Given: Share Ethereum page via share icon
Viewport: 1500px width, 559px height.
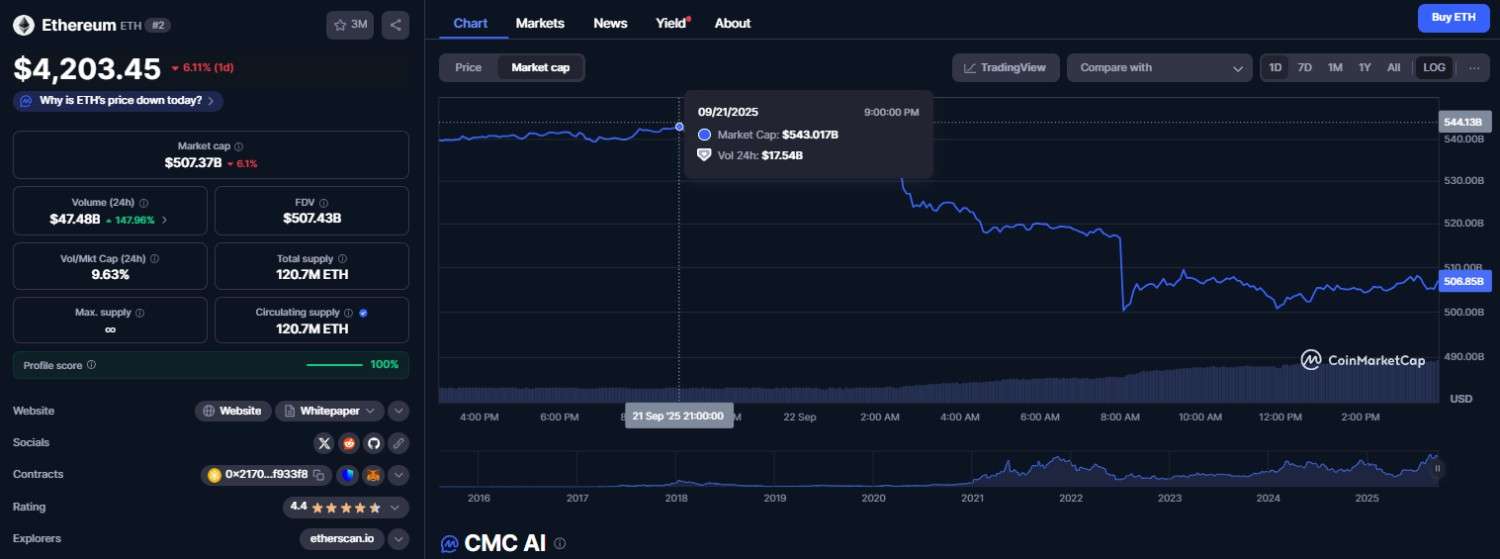Looking at the screenshot, I should 395,25.
